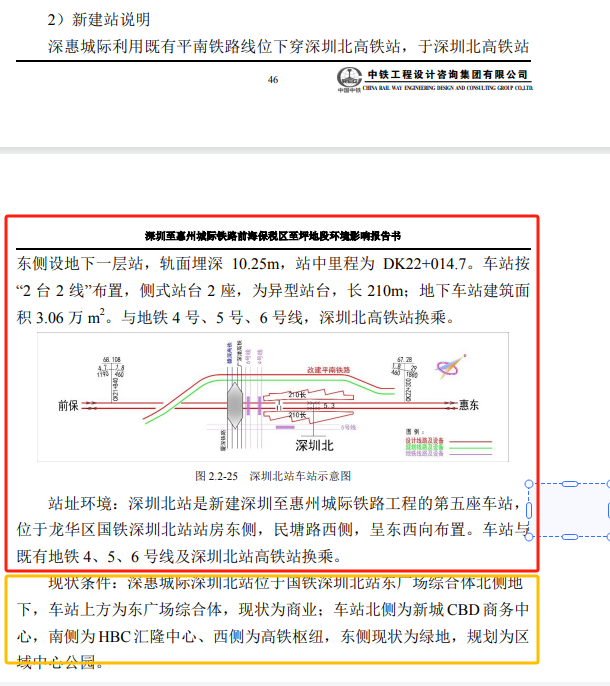Click the China Railway logo in the footer
This screenshot has width=610, height=686.
coord(349,79)
